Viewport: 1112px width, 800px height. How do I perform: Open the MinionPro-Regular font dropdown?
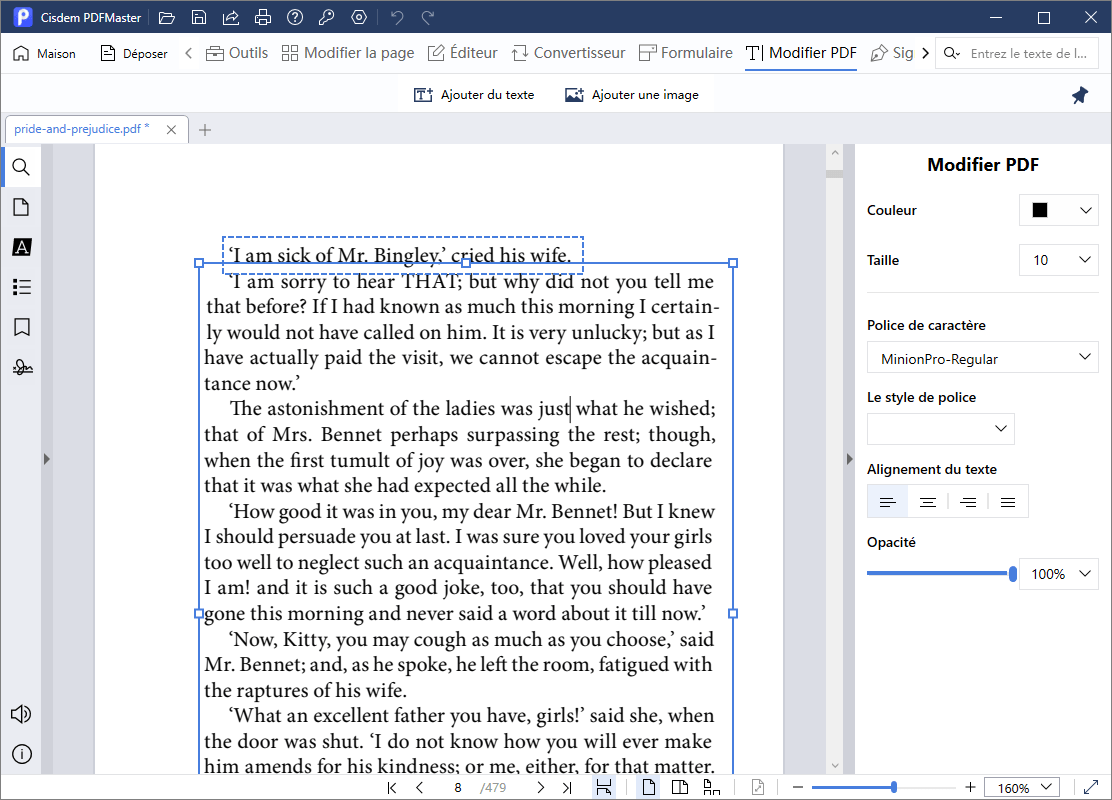click(x=982, y=357)
